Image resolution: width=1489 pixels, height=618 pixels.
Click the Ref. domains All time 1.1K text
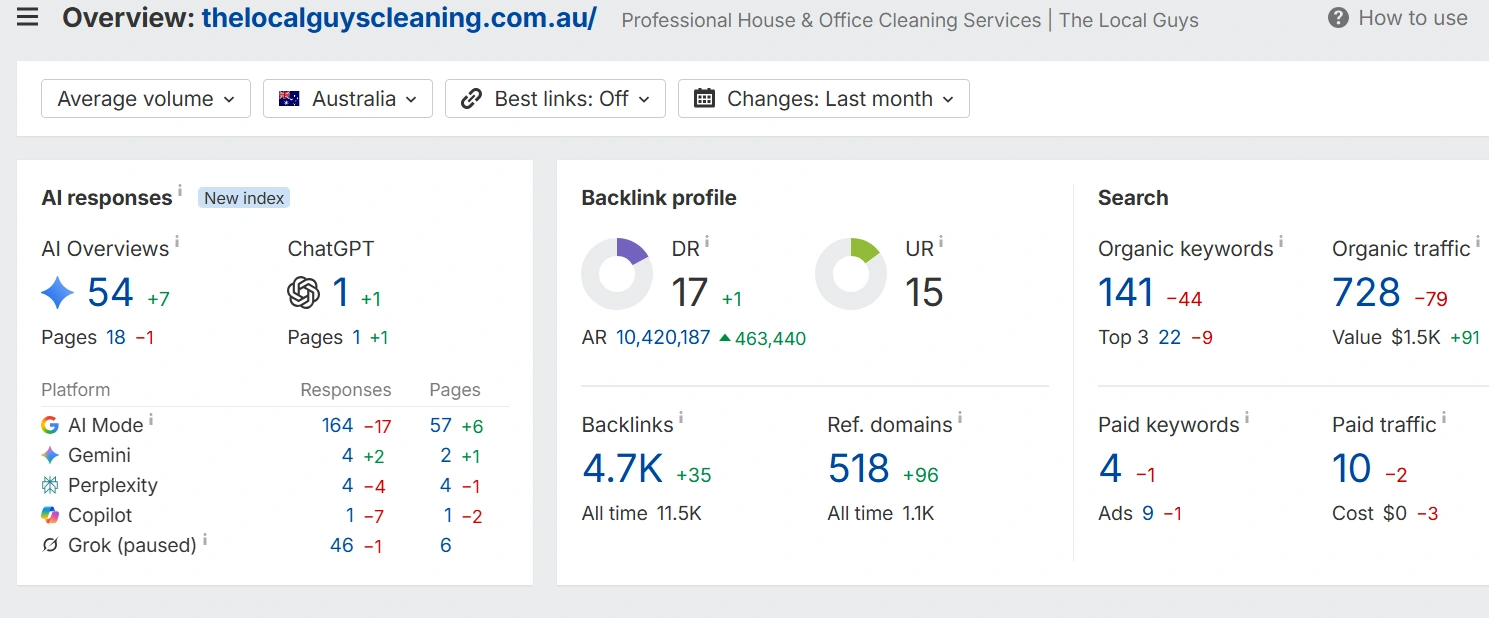[881, 513]
